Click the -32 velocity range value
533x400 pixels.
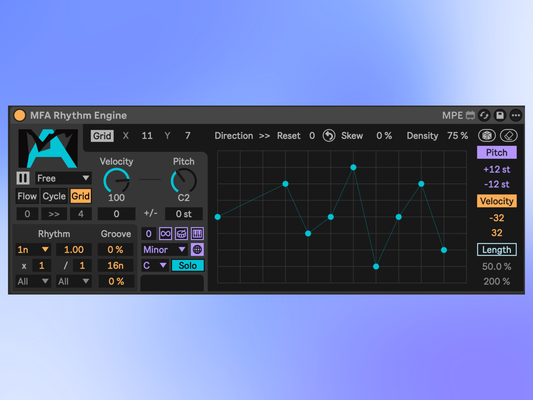tap(497, 218)
